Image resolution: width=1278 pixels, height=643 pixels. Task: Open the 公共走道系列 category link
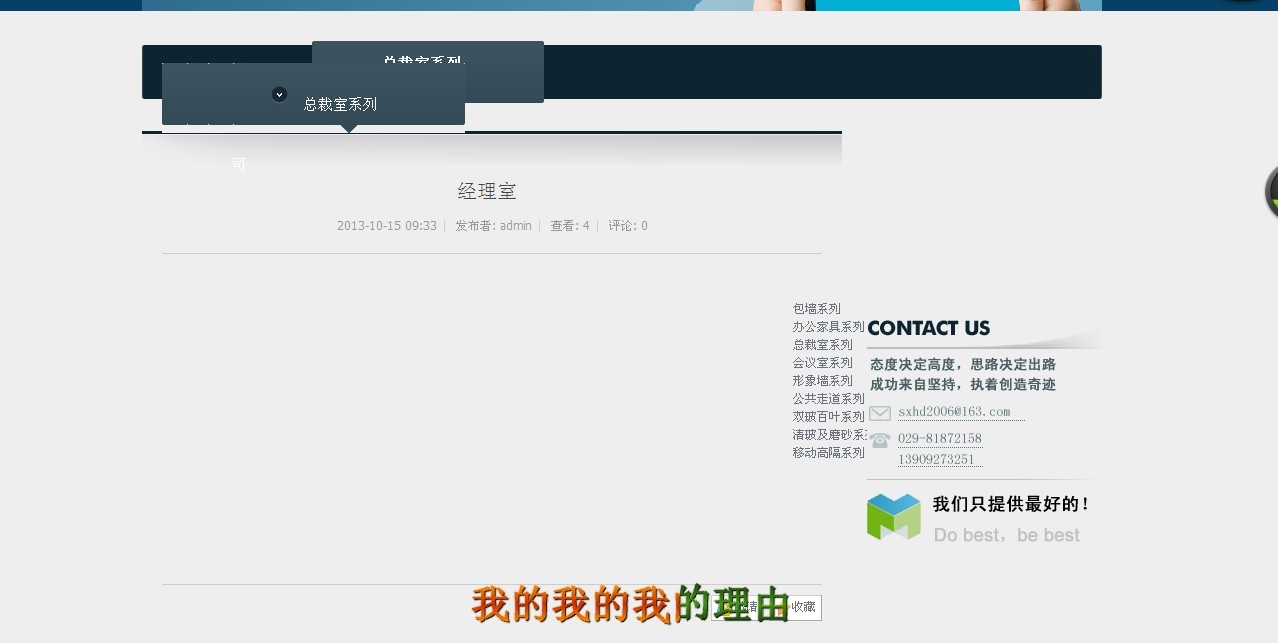click(829, 399)
